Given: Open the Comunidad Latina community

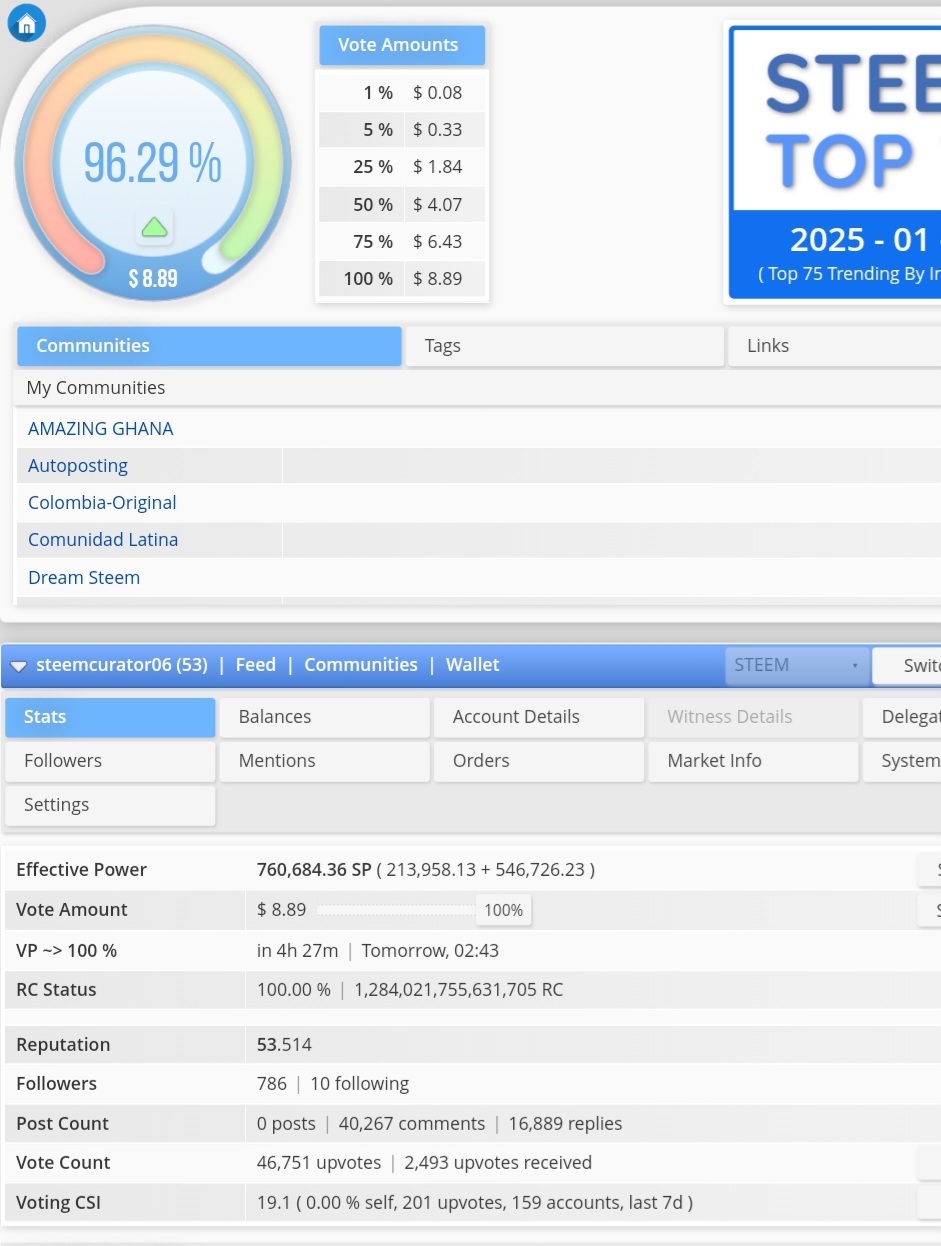Looking at the screenshot, I should tap(103, 539).
